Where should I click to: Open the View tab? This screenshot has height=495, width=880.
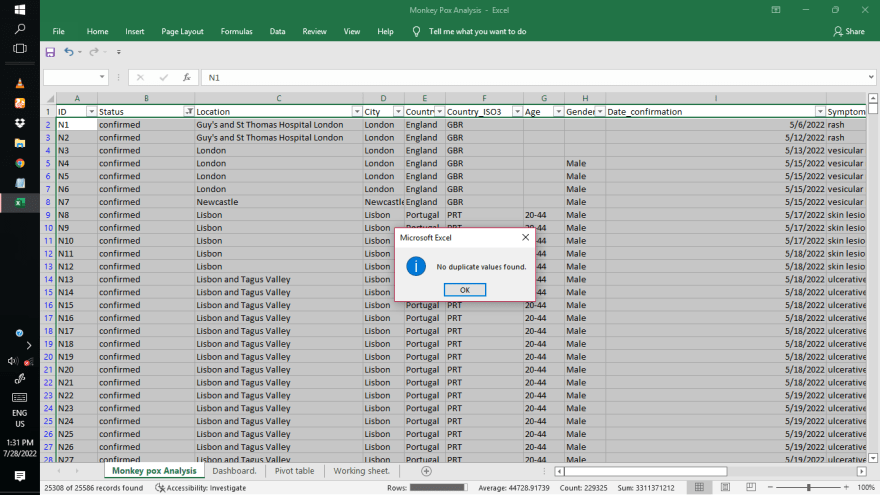pos(352,31)
